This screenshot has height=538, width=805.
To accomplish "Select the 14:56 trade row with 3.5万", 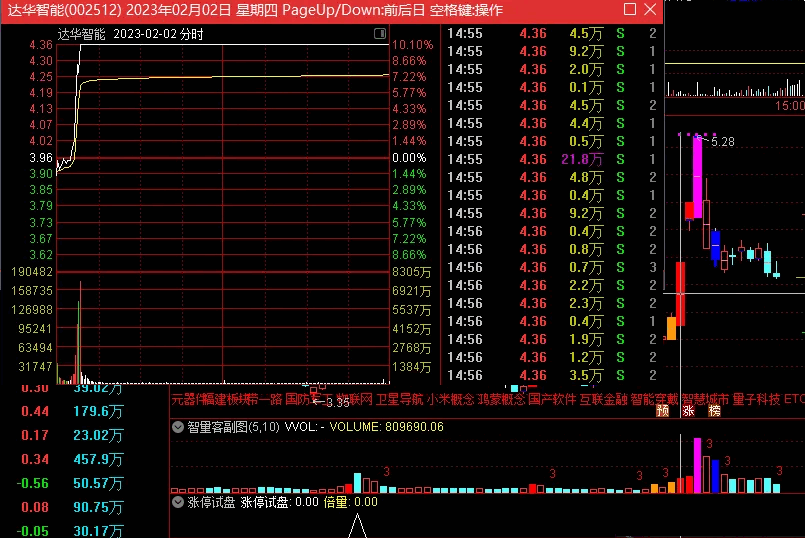I will pos(552,375).
